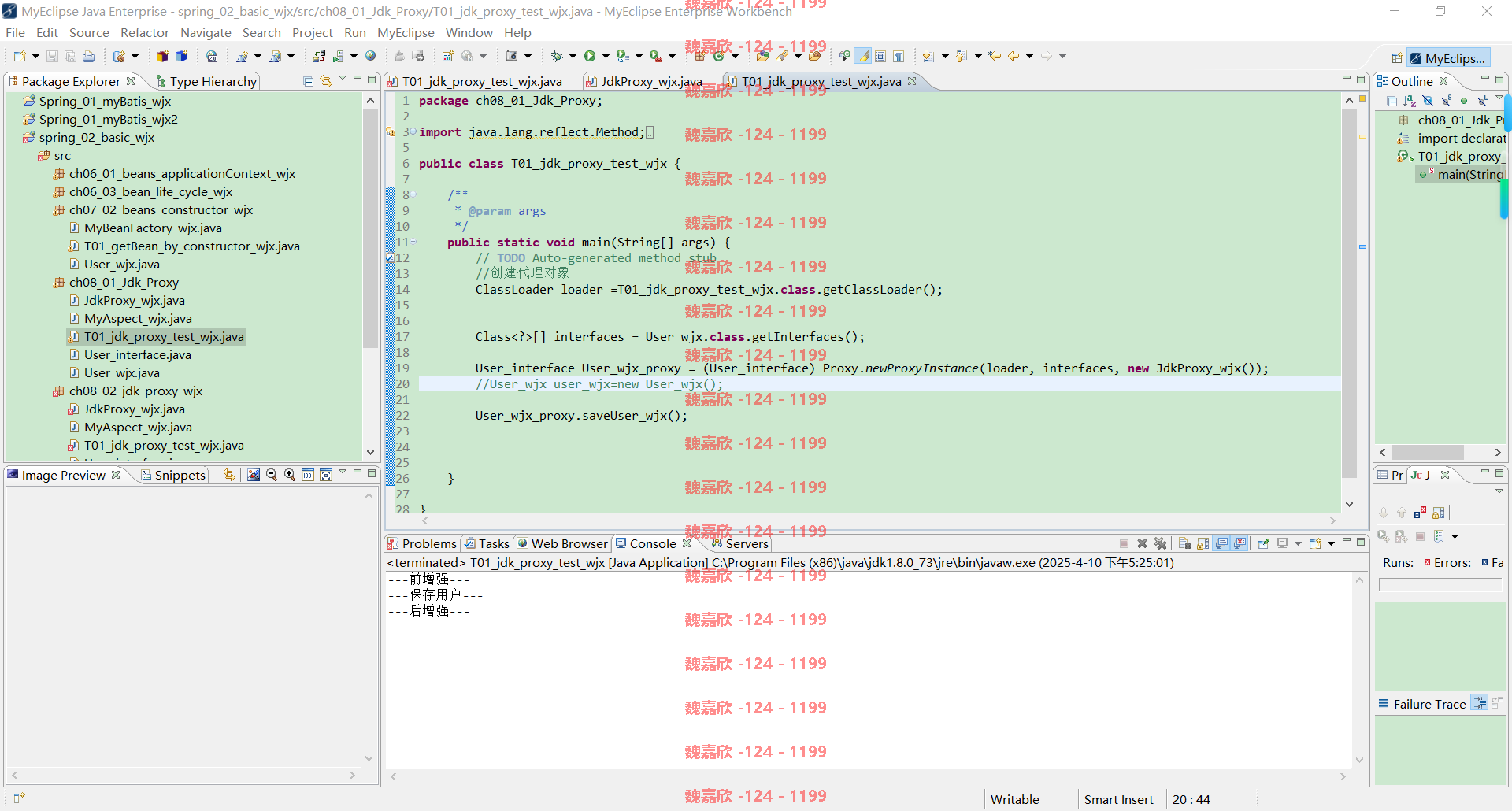Click Smart Insert status bar field
Image resolution: width=1512 pixels, height=811 pixels.
pos(1118,799)
